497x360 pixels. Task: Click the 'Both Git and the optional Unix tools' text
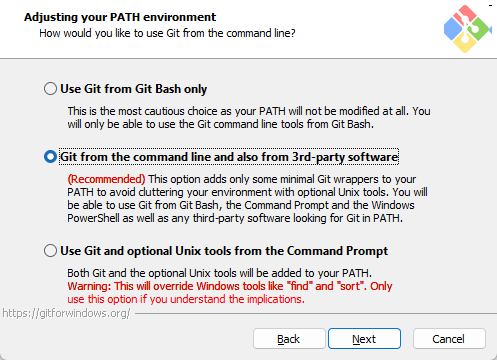[x=219, y=273]
